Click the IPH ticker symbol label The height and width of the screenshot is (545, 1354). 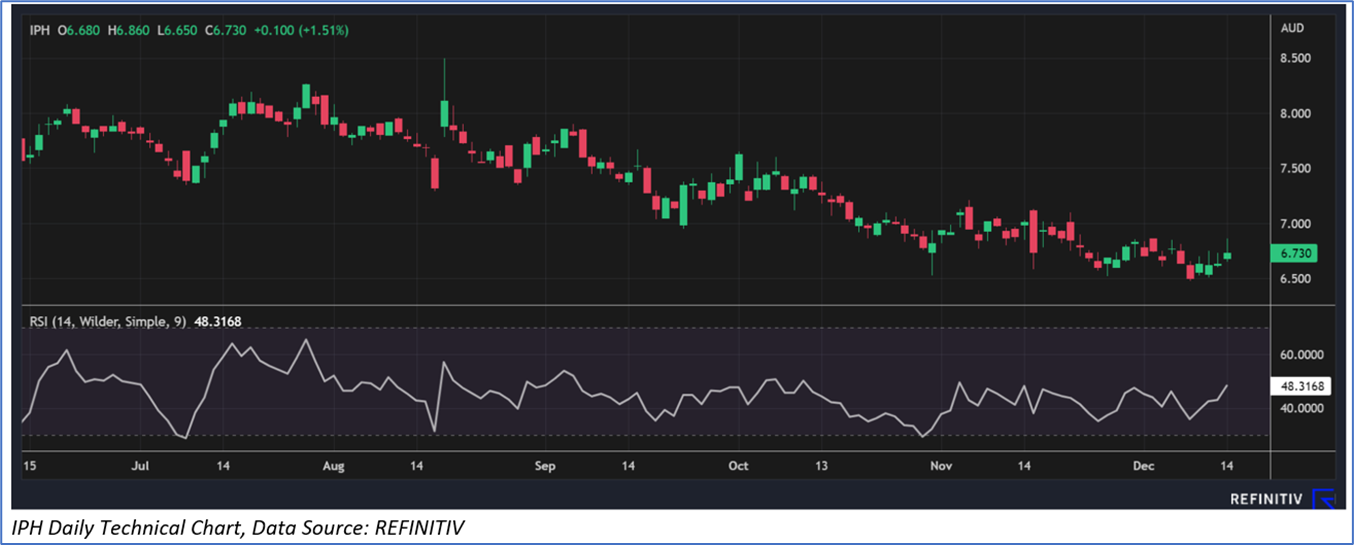(x=39, y=31)
